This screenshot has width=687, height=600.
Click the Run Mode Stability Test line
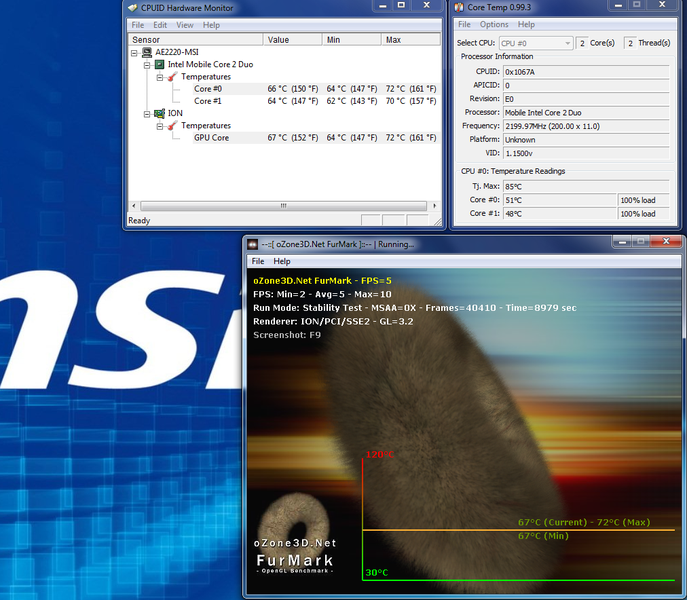(414, 308)
